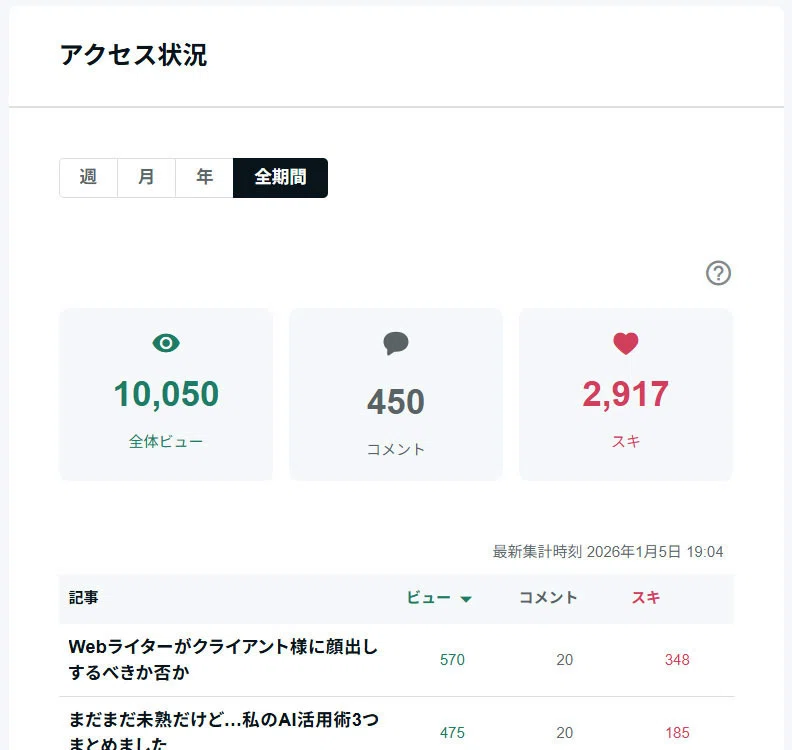Sort table by ビュー column header

(429, 598)
